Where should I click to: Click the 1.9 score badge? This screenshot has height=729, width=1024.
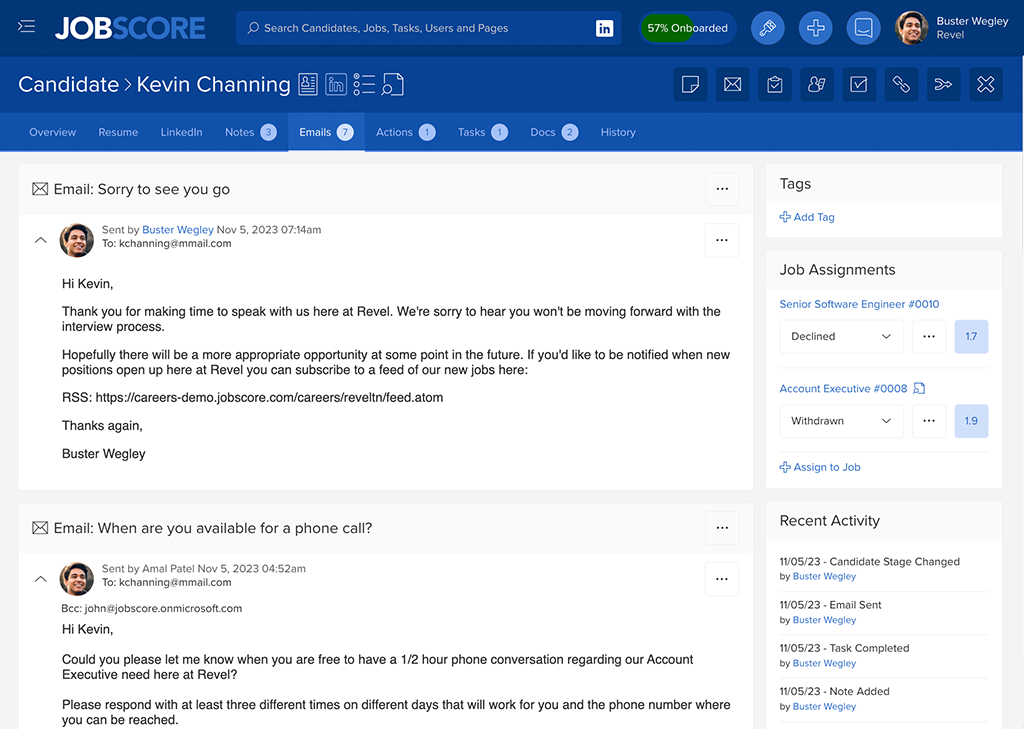coord(971,421)
